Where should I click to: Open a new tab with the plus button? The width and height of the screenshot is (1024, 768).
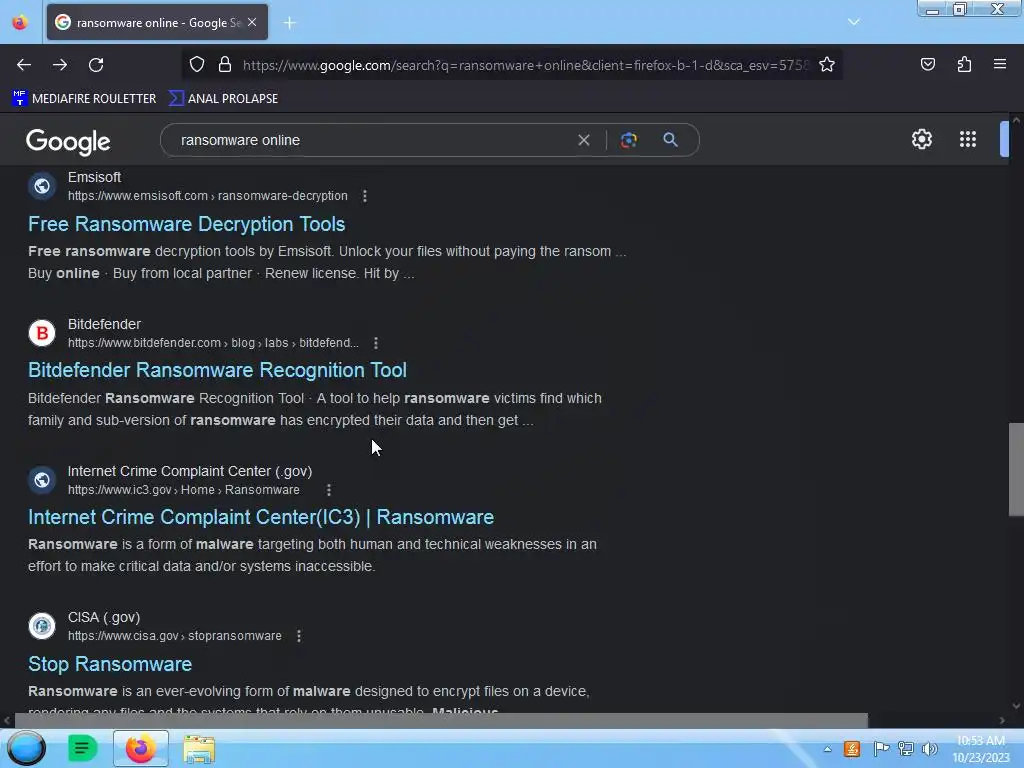tap(289, 23)
